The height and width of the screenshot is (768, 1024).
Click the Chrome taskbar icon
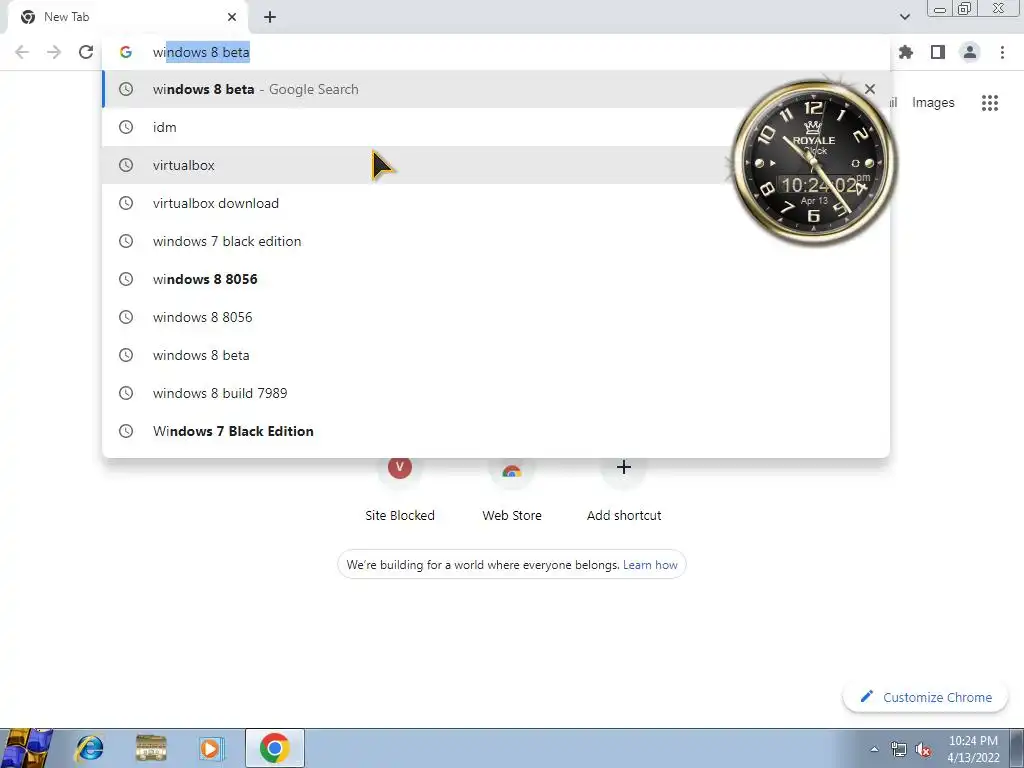tap(275, 748)
